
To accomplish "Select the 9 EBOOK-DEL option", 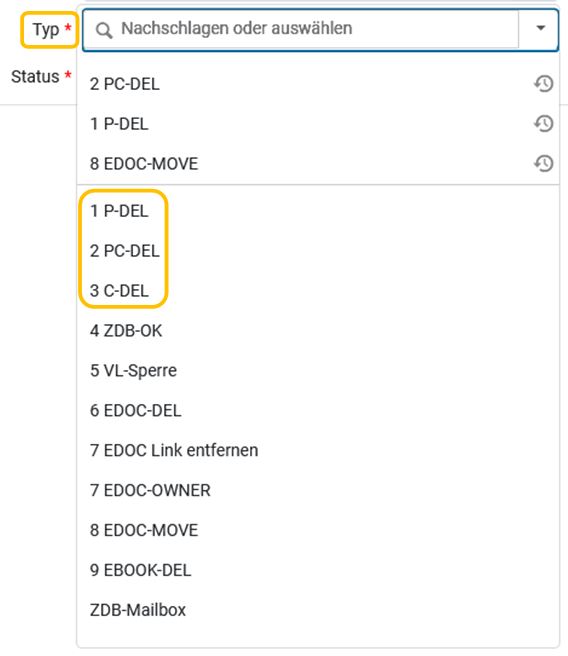I will coord(318,570).
